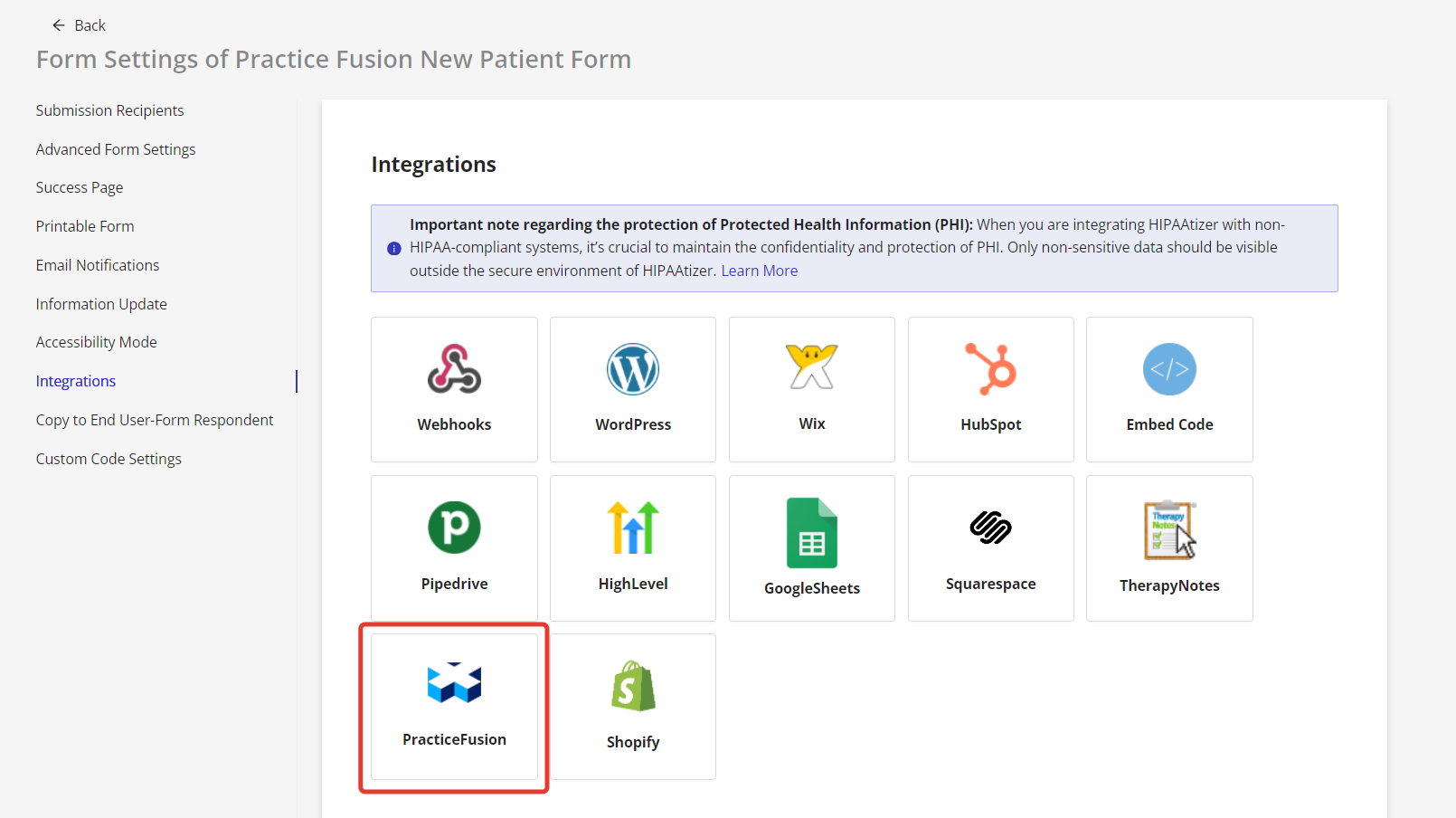This screenshot has height=818, width=1456.
Task: Open the HighLevel arrows icon
Action: pyautogui.click(x=633, y=528)
